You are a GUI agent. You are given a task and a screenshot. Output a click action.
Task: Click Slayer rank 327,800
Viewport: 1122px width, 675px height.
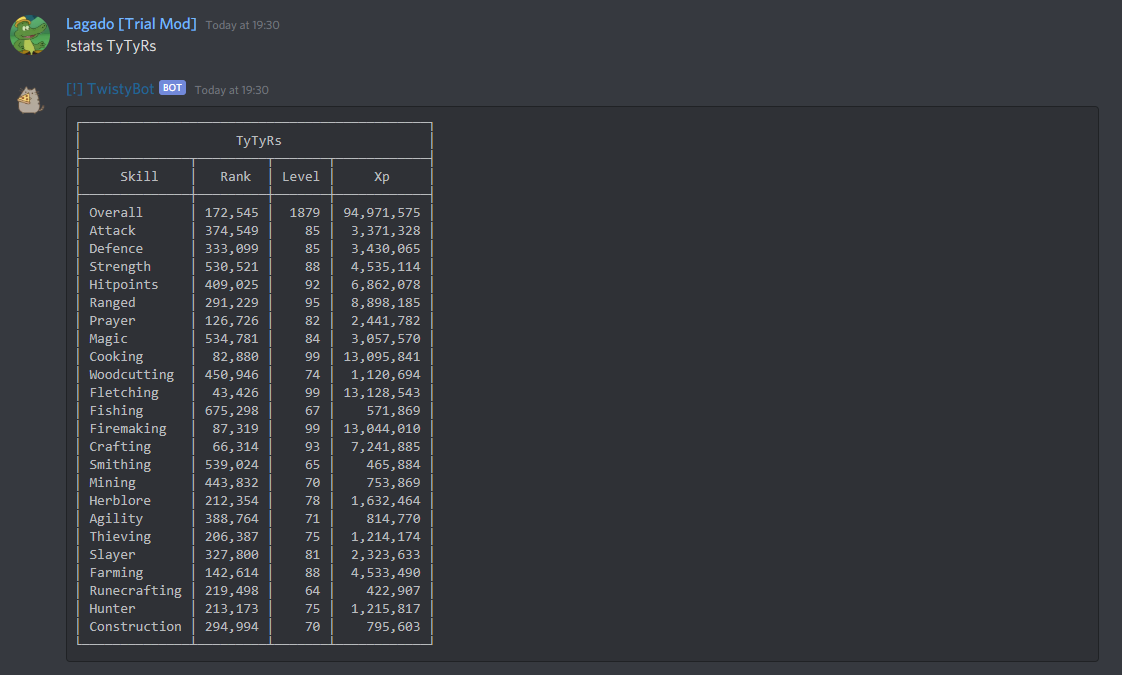click(232, 554)
